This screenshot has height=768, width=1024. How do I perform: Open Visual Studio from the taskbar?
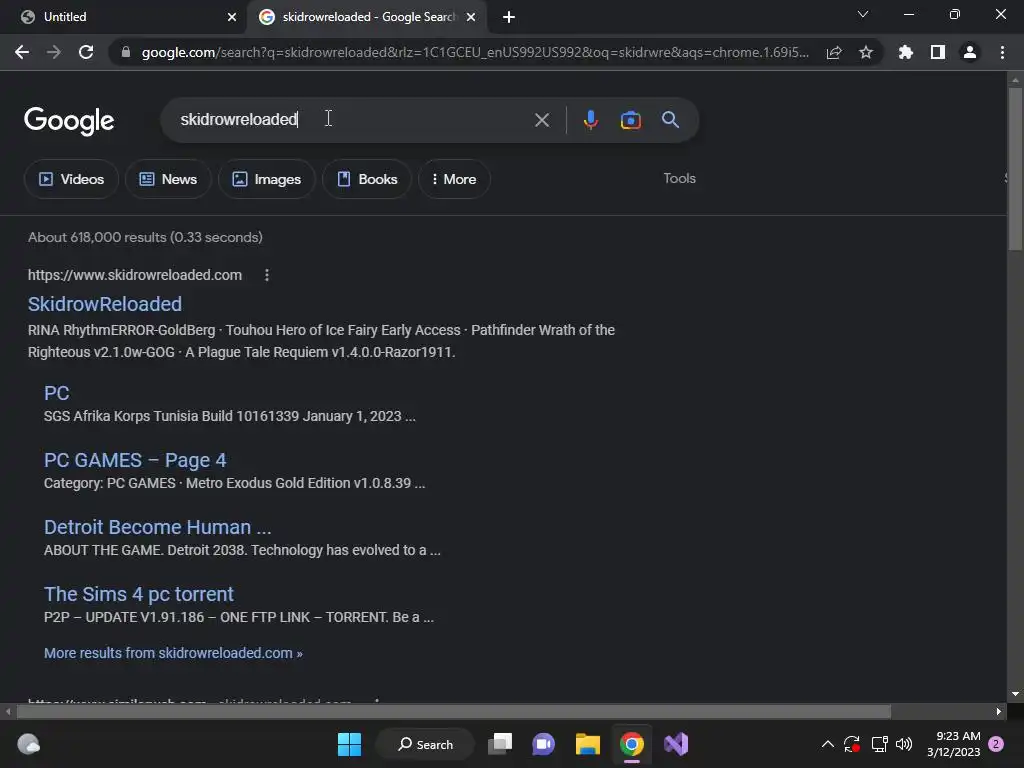[x=676, y=744]
